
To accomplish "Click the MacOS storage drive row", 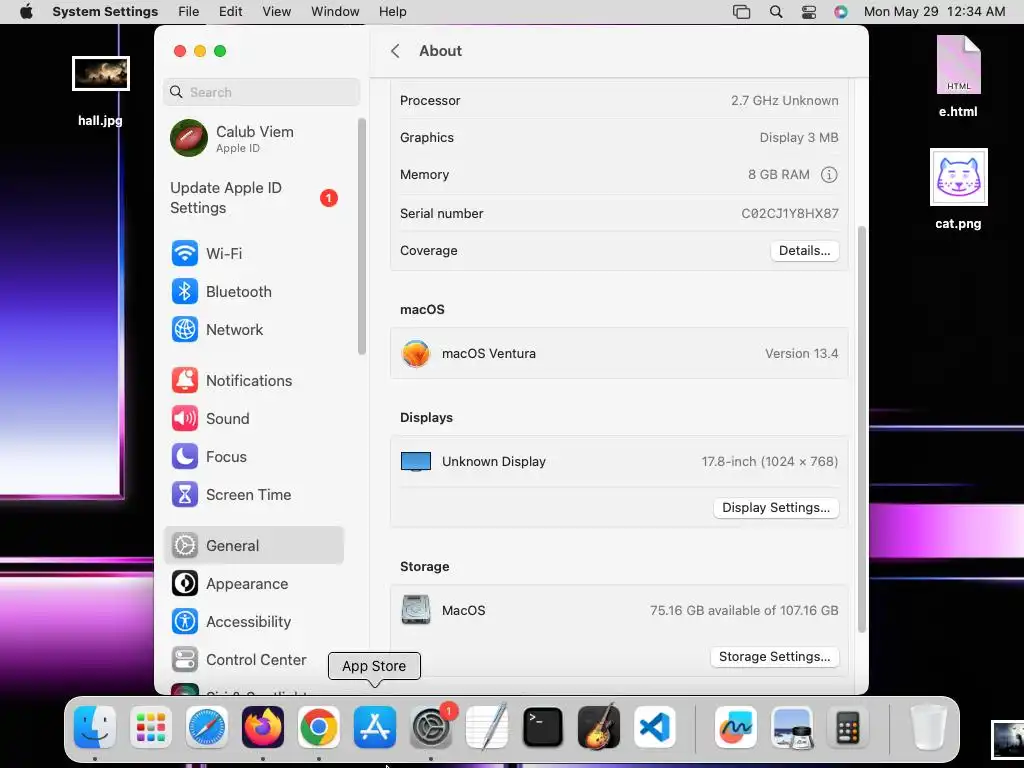I will 619,610.
